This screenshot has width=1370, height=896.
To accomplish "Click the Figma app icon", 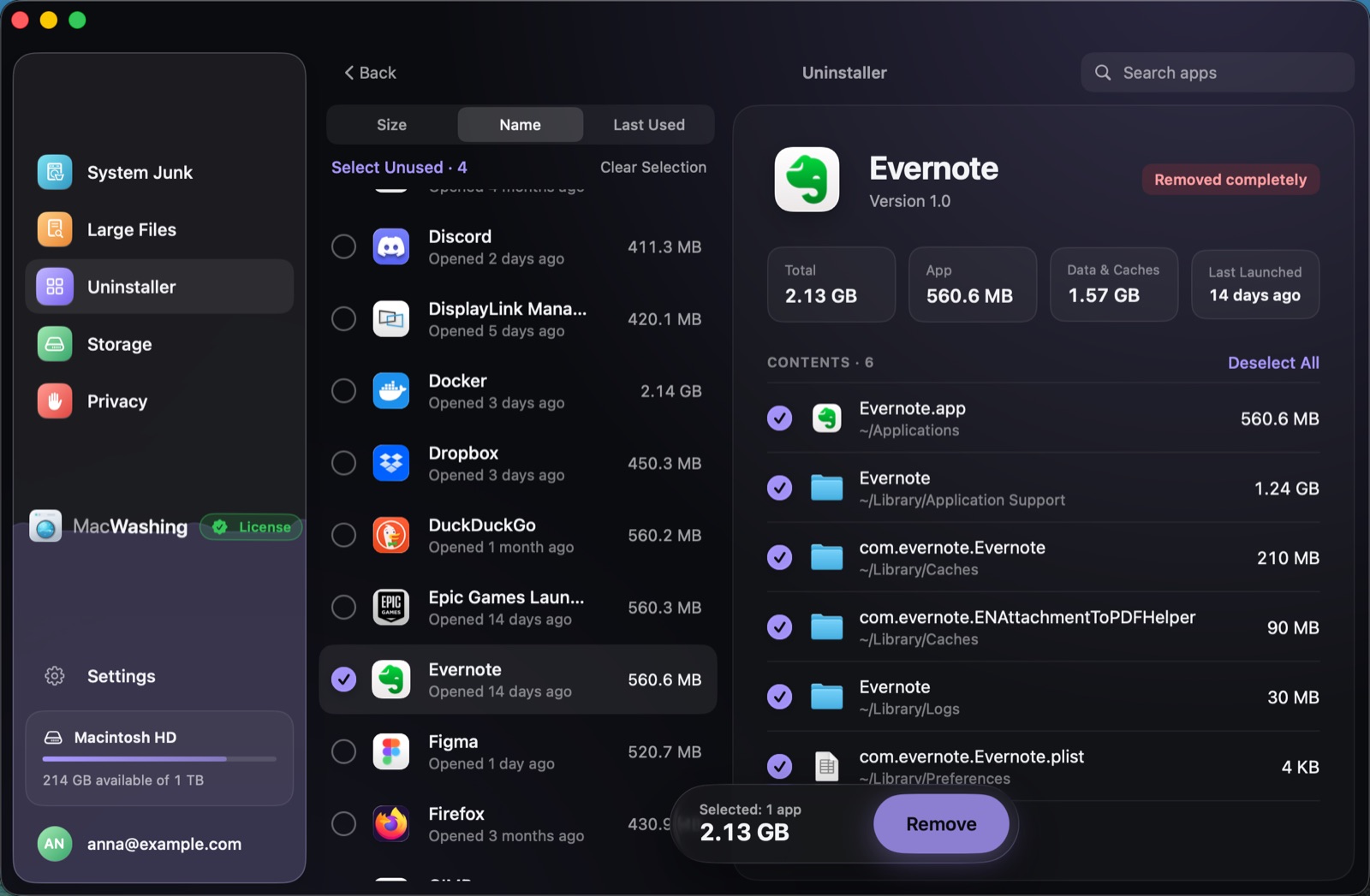I will point(391,751).
